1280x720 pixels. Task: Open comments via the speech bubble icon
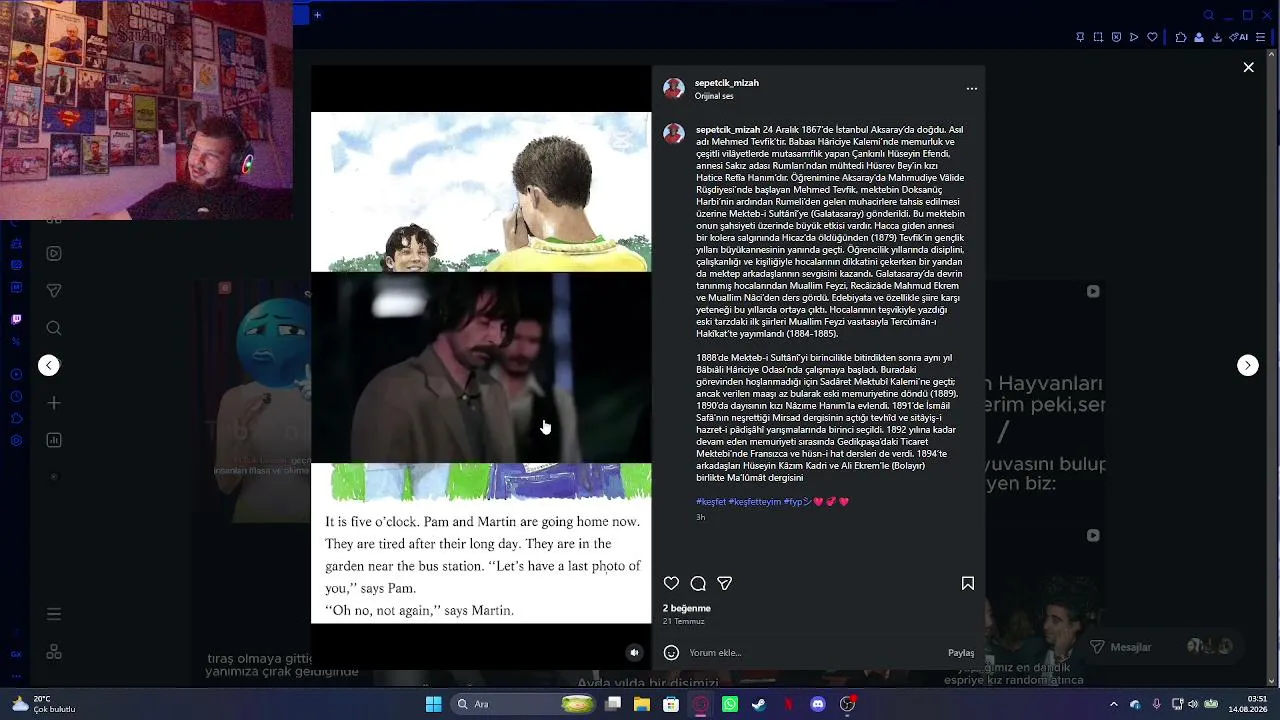[x=698, y=583]
